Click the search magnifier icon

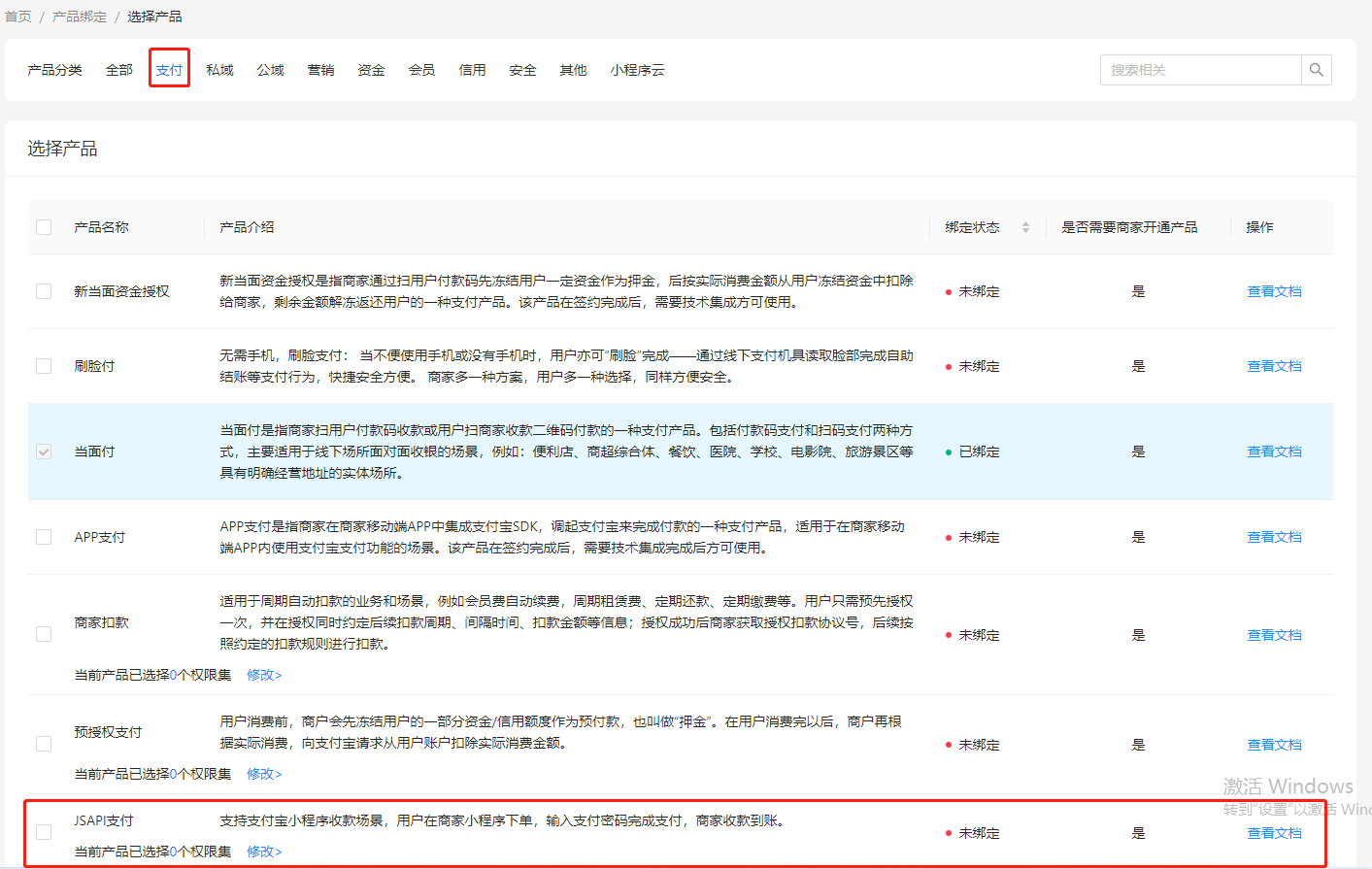(x=1316, y=70)
